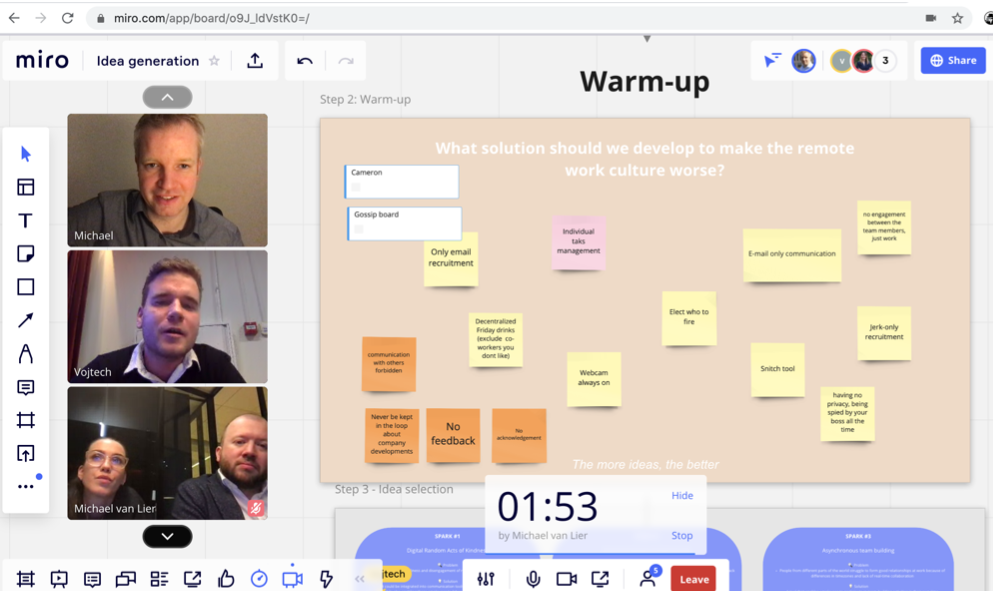Hide the countdown timer

pyautogui.click(x=682, y=495)
